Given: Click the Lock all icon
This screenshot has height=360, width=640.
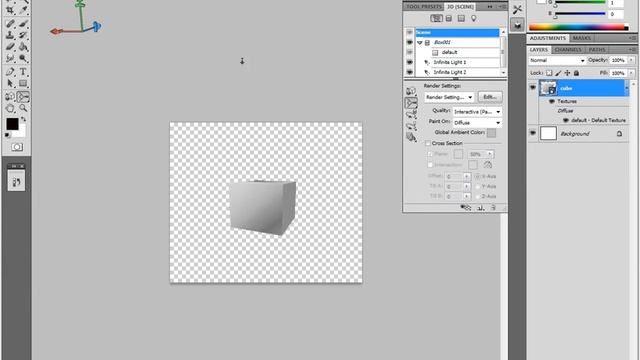Looking at the screenshot, I should tap(576, 73).
